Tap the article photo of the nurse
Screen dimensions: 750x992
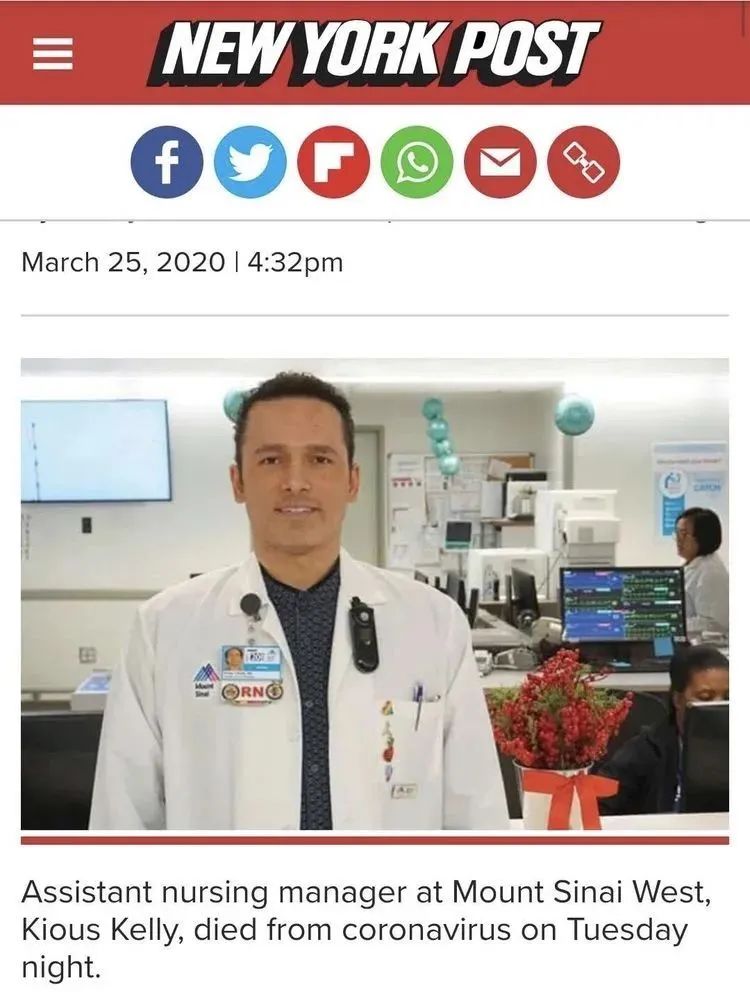pyautogui.click(x=375, y=594)
